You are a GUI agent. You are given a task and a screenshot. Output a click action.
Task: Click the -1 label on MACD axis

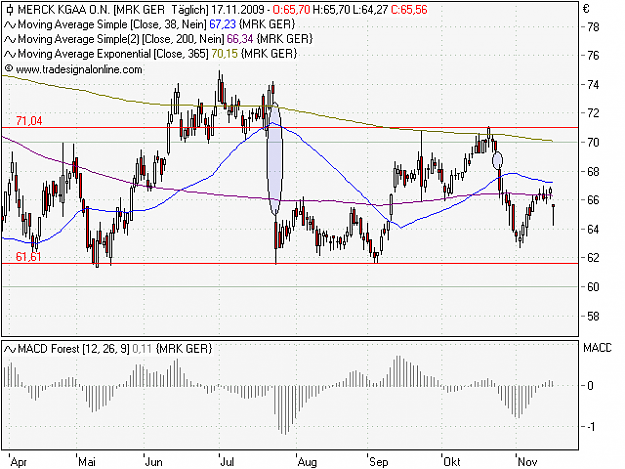591,427
